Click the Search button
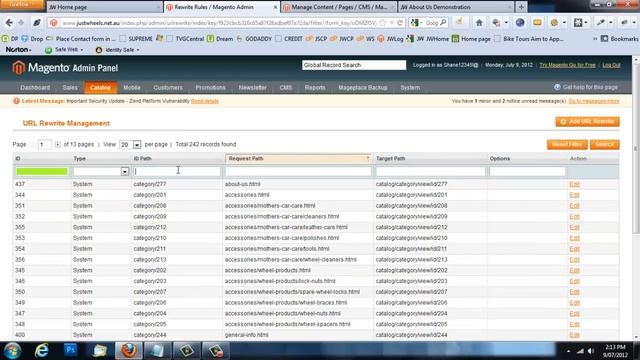 604,144
